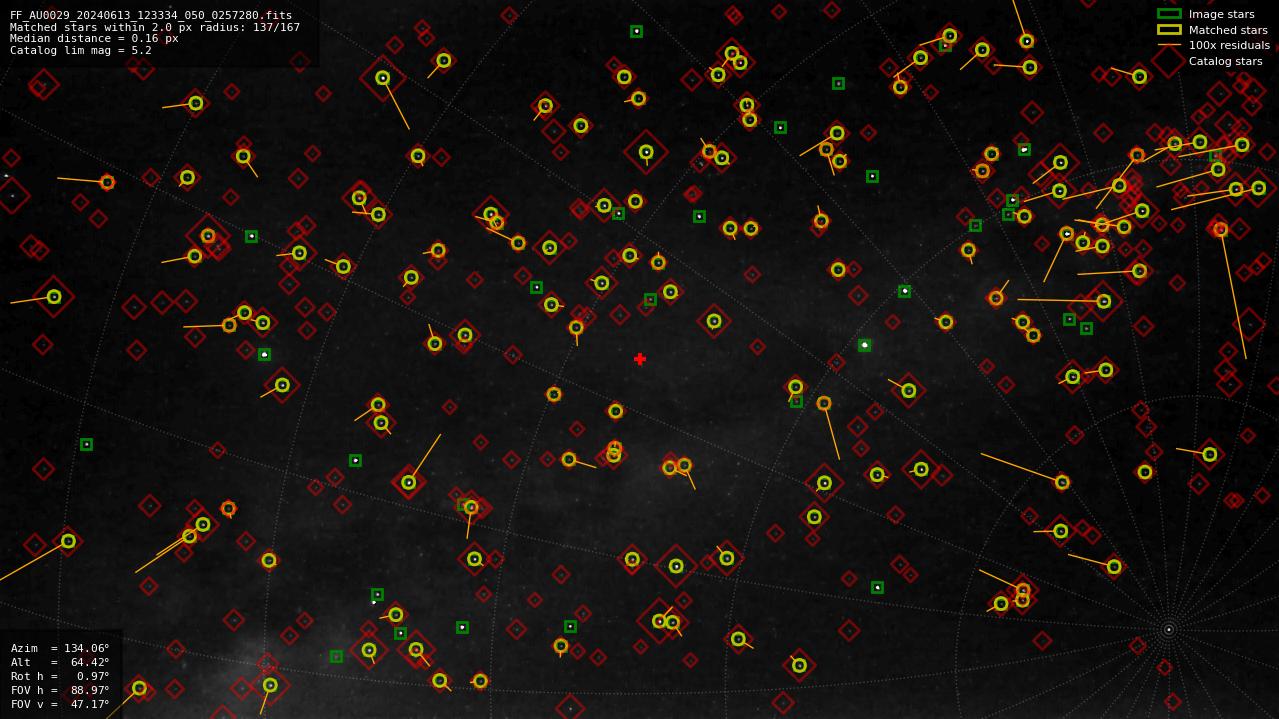Click the Rot h = 0.97° readout

[60, 676]
